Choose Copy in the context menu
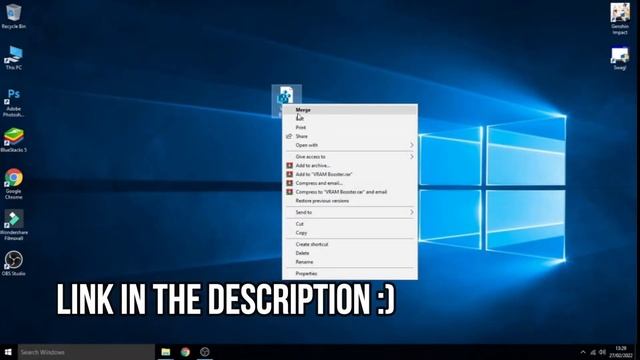 pos(350,233)
